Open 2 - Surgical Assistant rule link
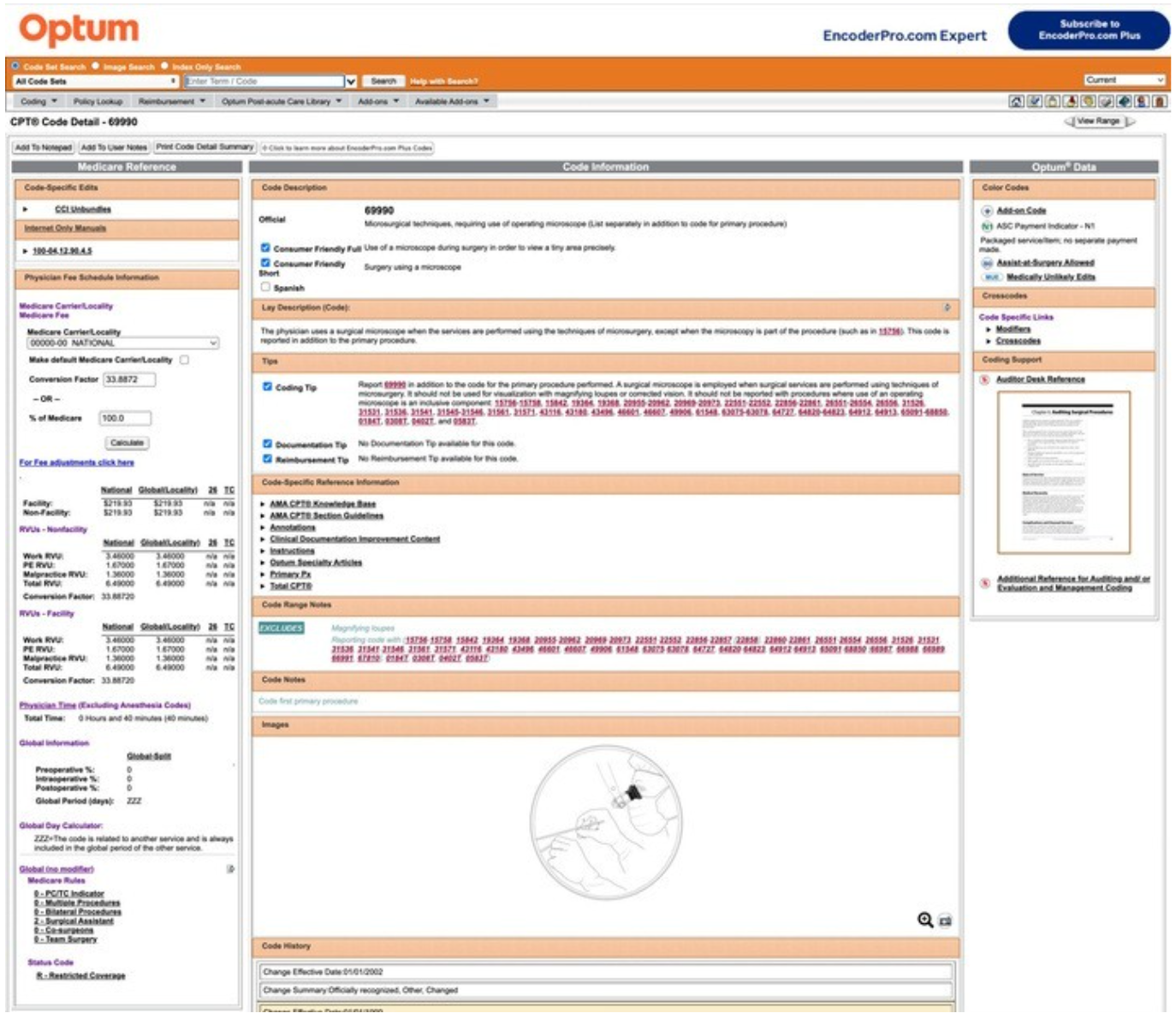This screenshot has width=1176, height=1019. [x=74, y=921]
